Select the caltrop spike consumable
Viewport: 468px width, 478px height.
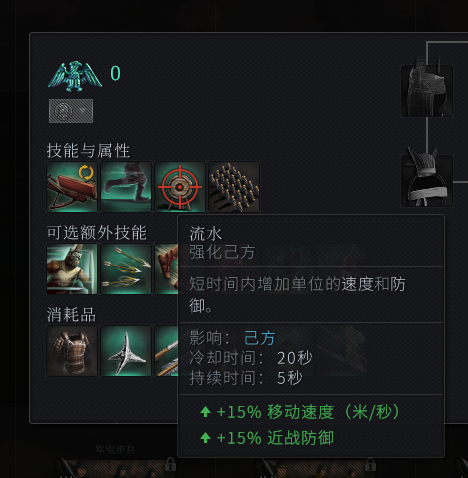[126, 351]
